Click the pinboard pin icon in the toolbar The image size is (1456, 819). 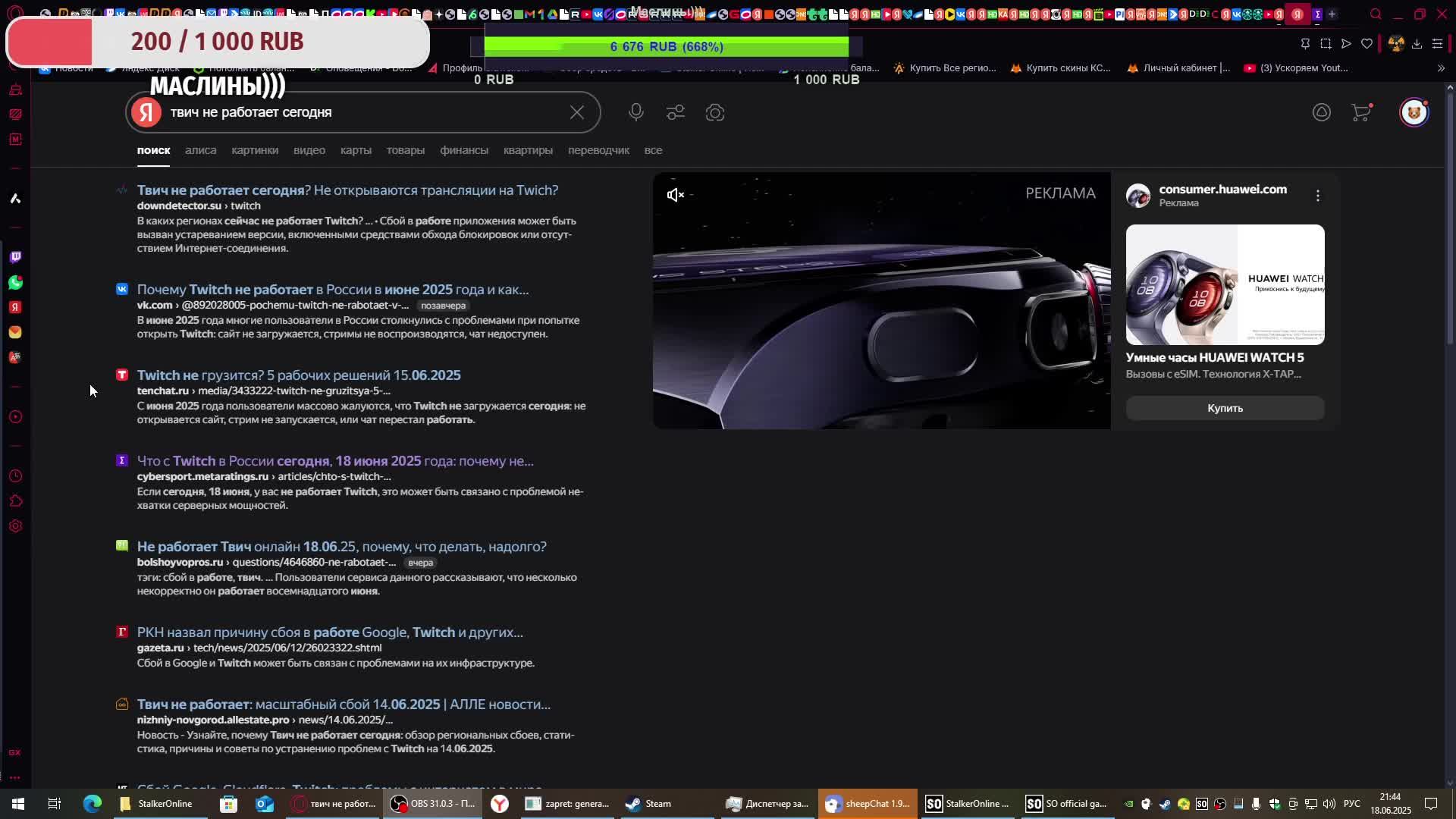pyautogui.click(x=1305, y=44)
